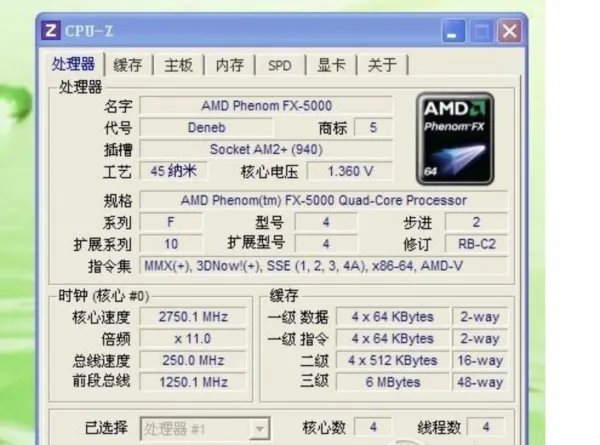The image size is (600, 445).
Task: Click the stepping value 2
Action: tap(476, 222)
